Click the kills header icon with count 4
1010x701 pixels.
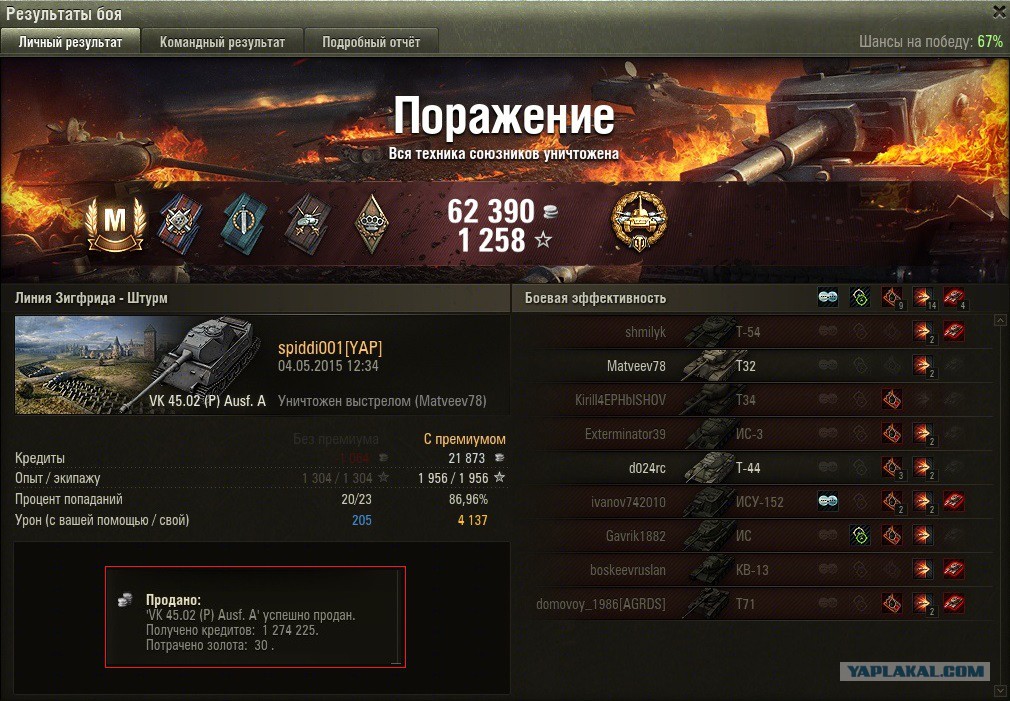pos(954,298)
